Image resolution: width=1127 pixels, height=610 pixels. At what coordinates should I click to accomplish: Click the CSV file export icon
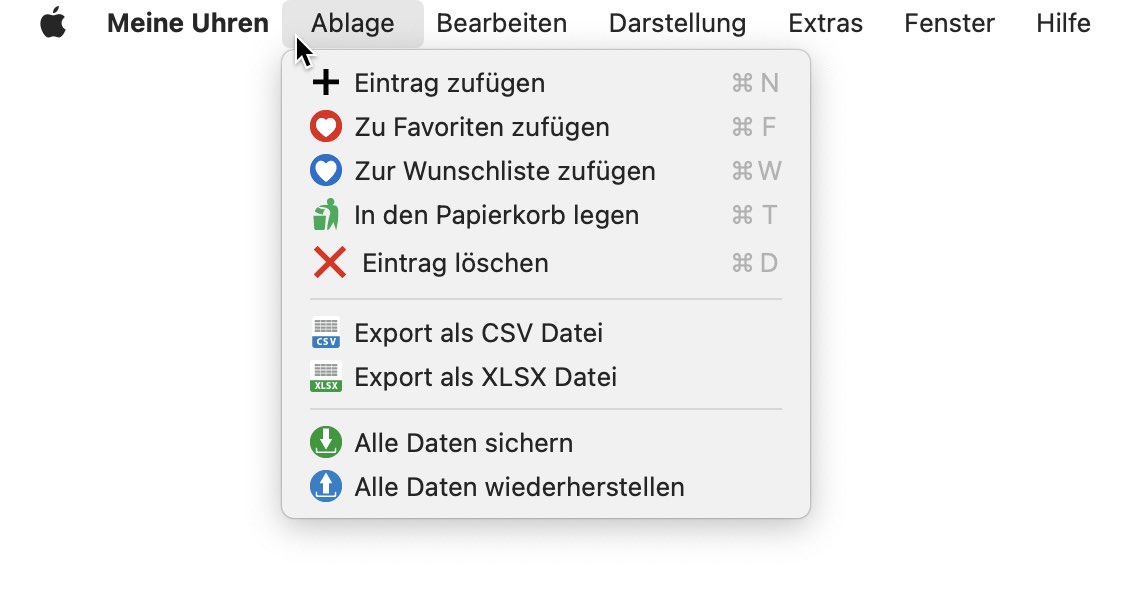[x=326, y=333]
